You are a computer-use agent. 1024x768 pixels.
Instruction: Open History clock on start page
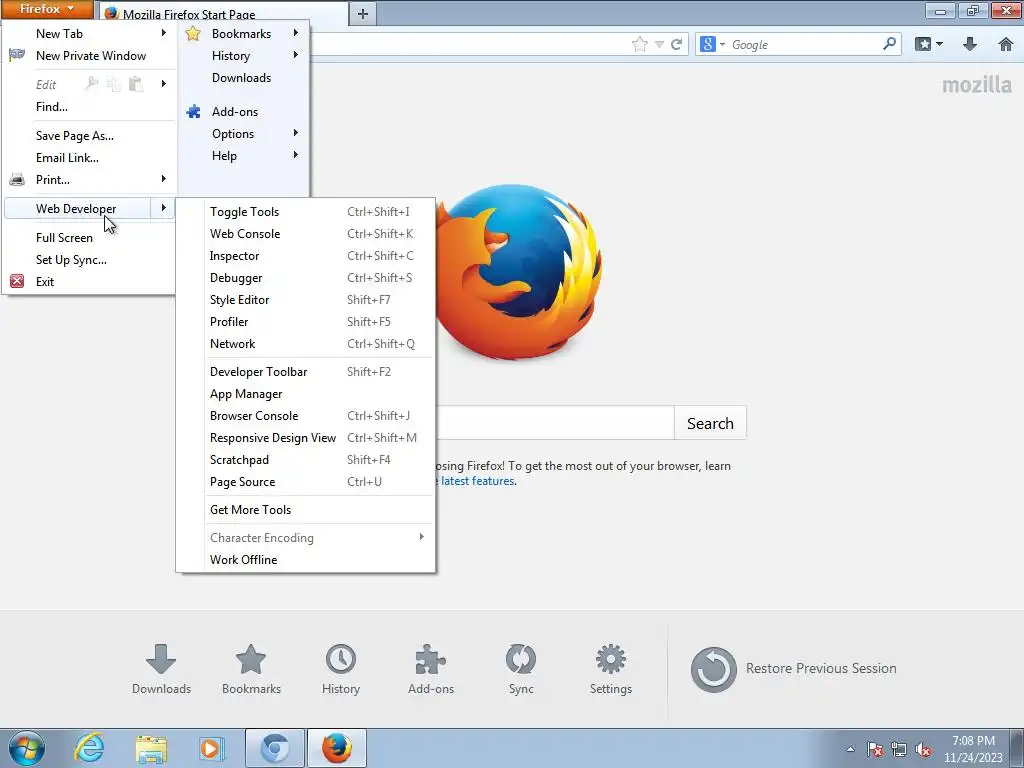[x=341, y=669]
